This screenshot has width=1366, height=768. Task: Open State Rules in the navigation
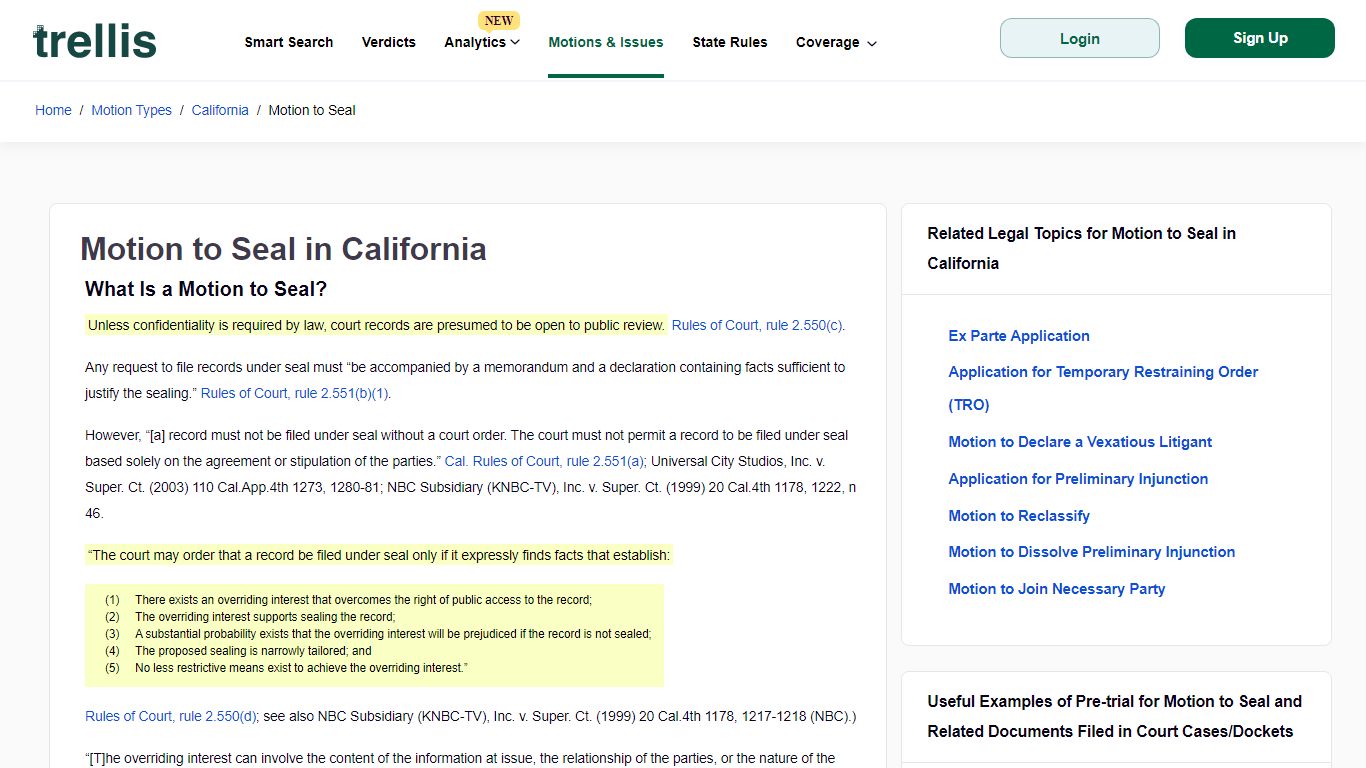pyautogui.click(x=730, y=42)
